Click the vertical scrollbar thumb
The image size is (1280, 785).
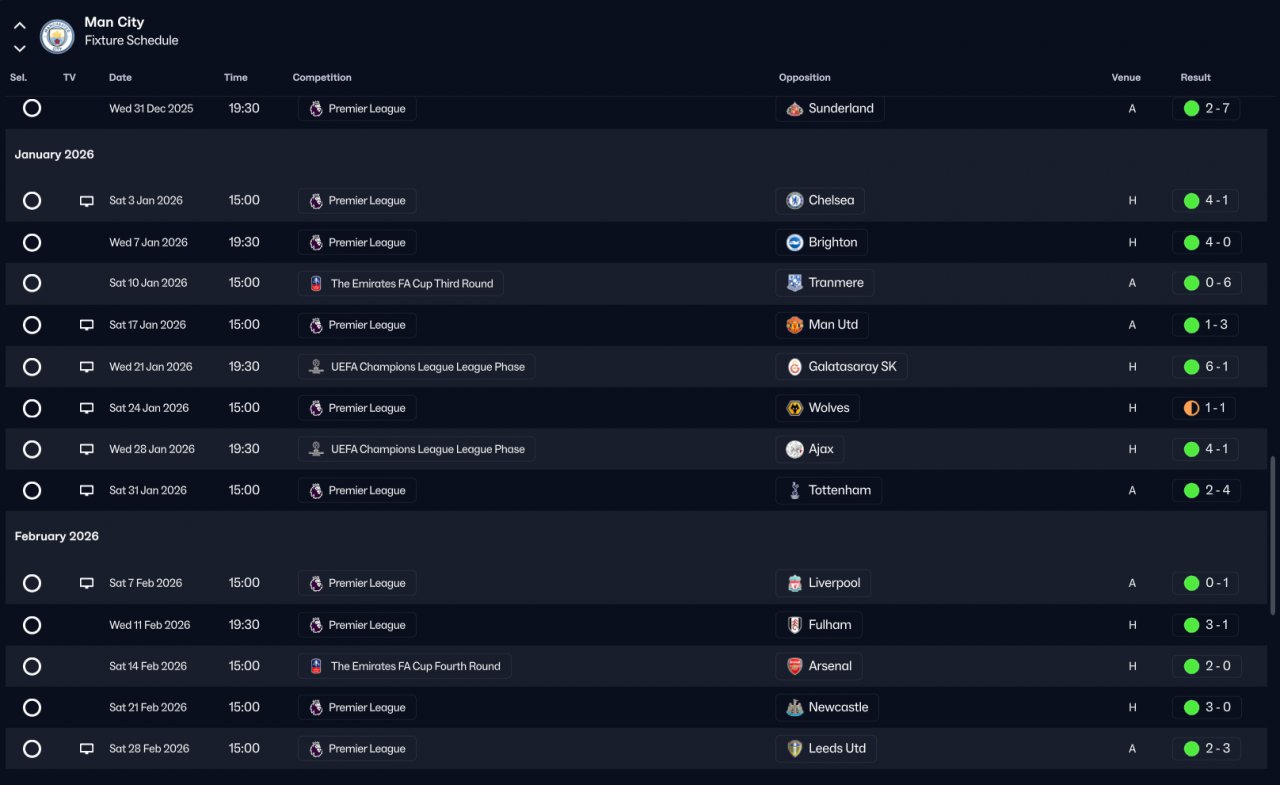coord(1273,535)
